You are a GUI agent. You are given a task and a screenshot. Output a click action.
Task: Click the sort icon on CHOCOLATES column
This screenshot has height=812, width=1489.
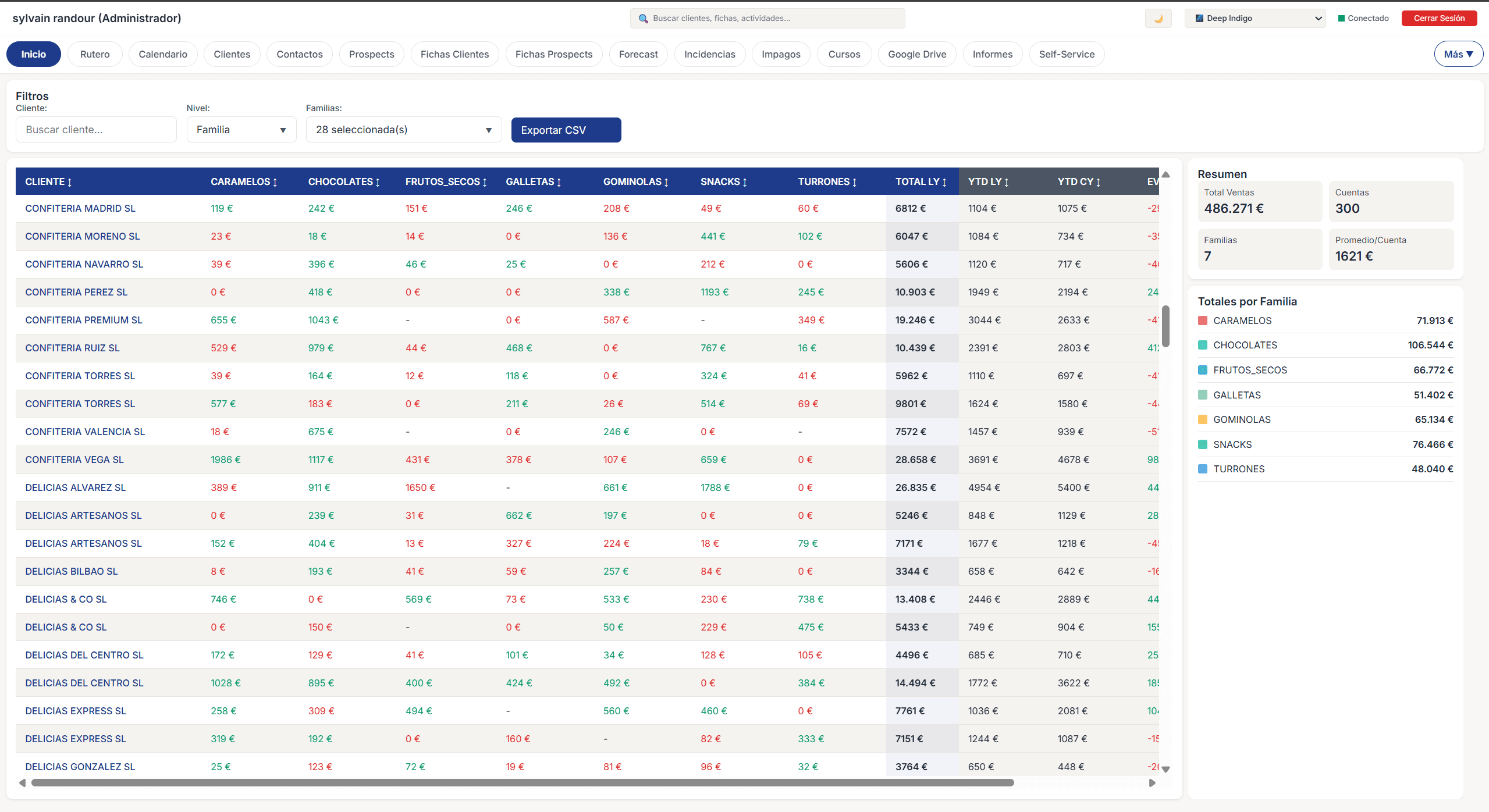[378, 181]
